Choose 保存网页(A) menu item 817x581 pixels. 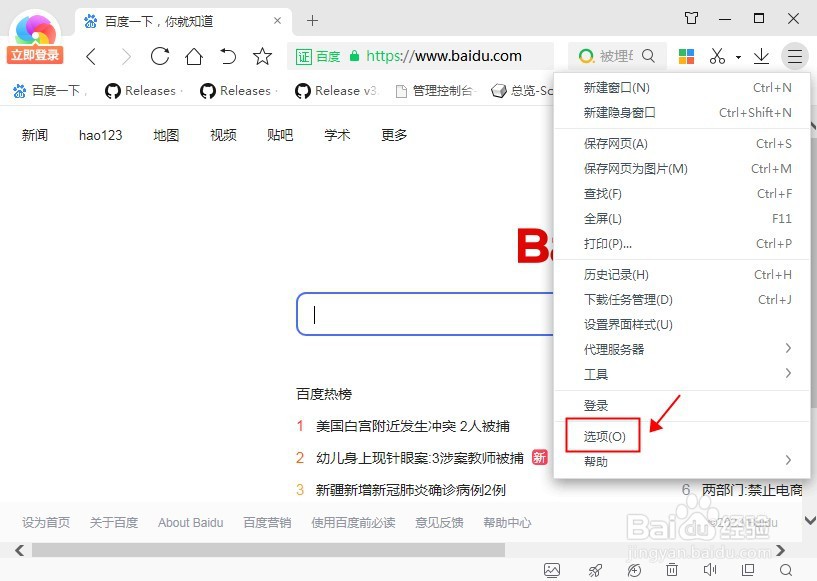coord(682,143)
